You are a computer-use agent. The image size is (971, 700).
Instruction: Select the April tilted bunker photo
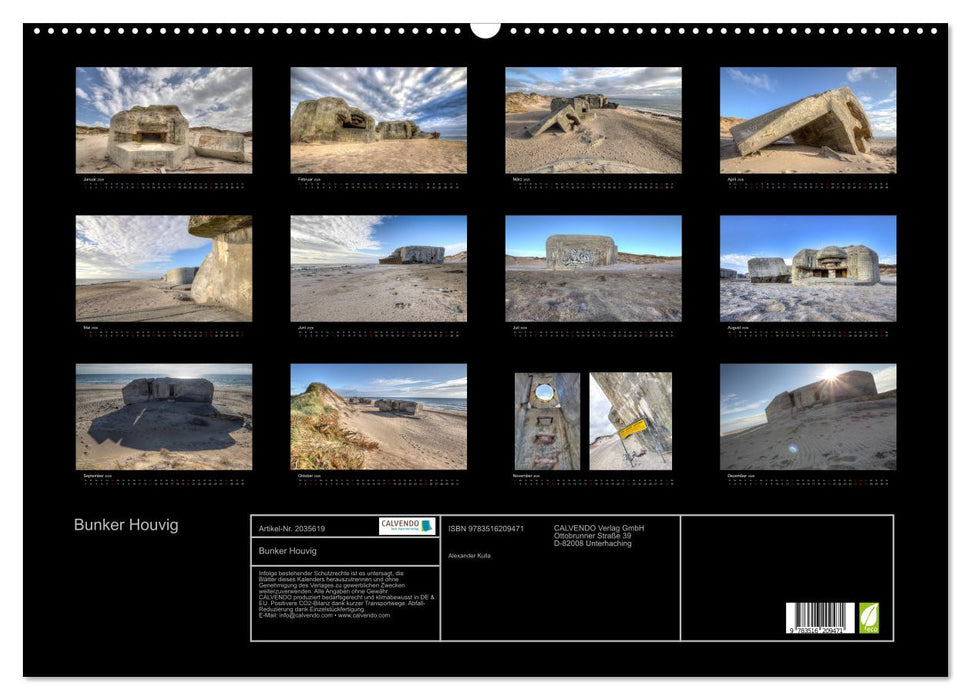point(808,120)
